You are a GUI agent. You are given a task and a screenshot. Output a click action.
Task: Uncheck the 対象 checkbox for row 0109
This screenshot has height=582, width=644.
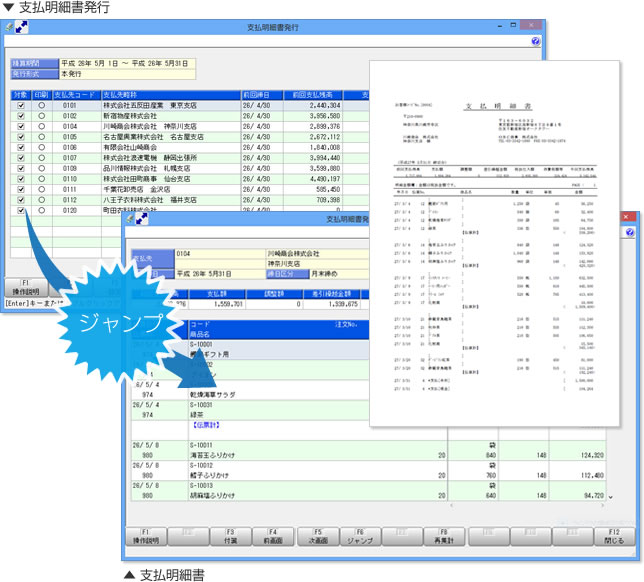tap(21, 168)
